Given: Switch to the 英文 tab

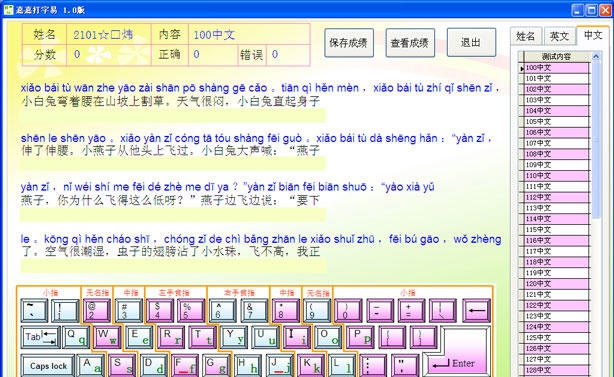Looking at the screenshot, I should point(559,36).
